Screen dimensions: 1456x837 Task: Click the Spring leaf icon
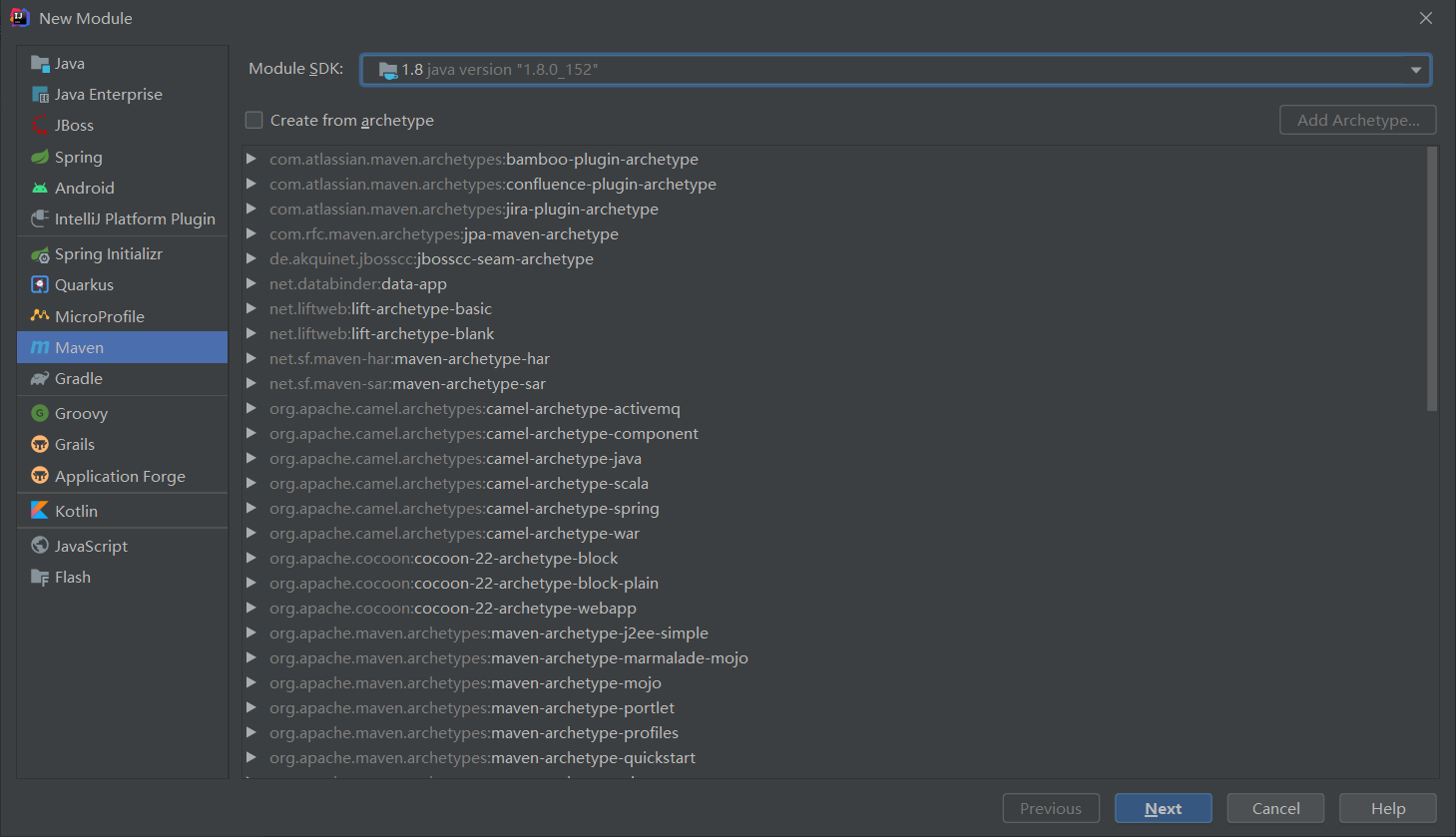coord(40,157)
